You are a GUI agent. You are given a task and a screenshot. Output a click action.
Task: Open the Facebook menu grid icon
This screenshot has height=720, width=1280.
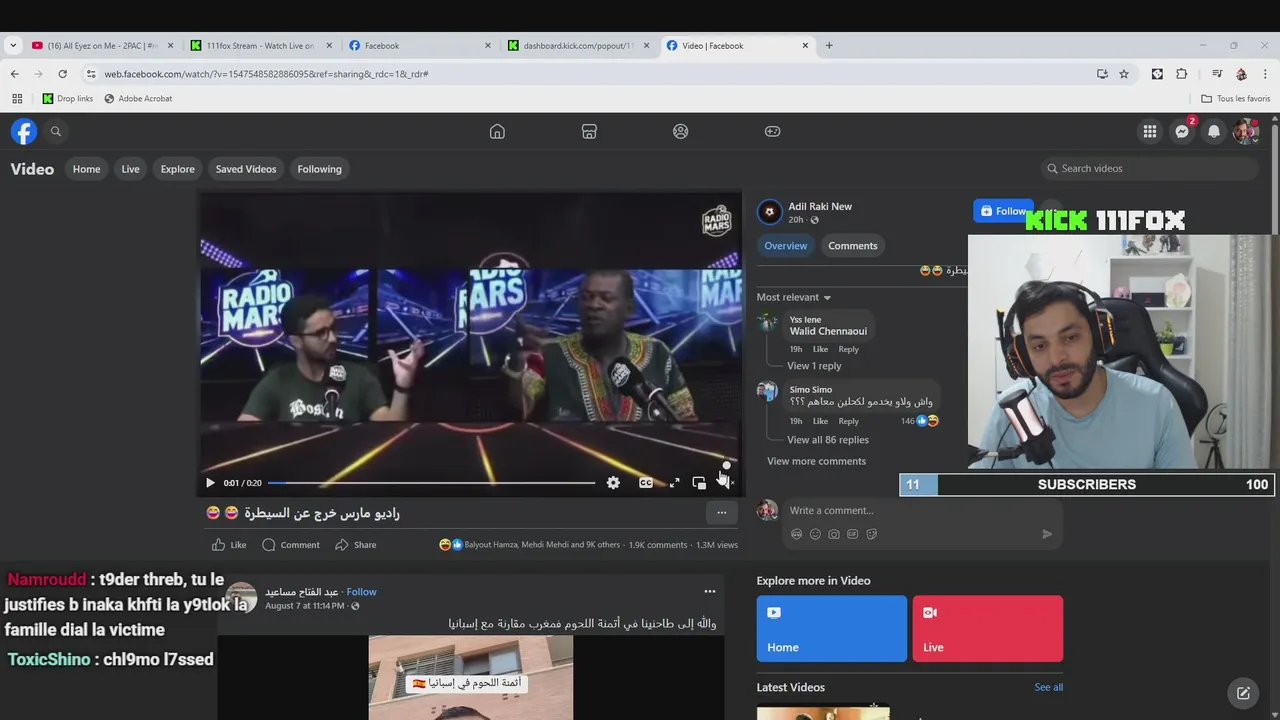(1150, 131)
